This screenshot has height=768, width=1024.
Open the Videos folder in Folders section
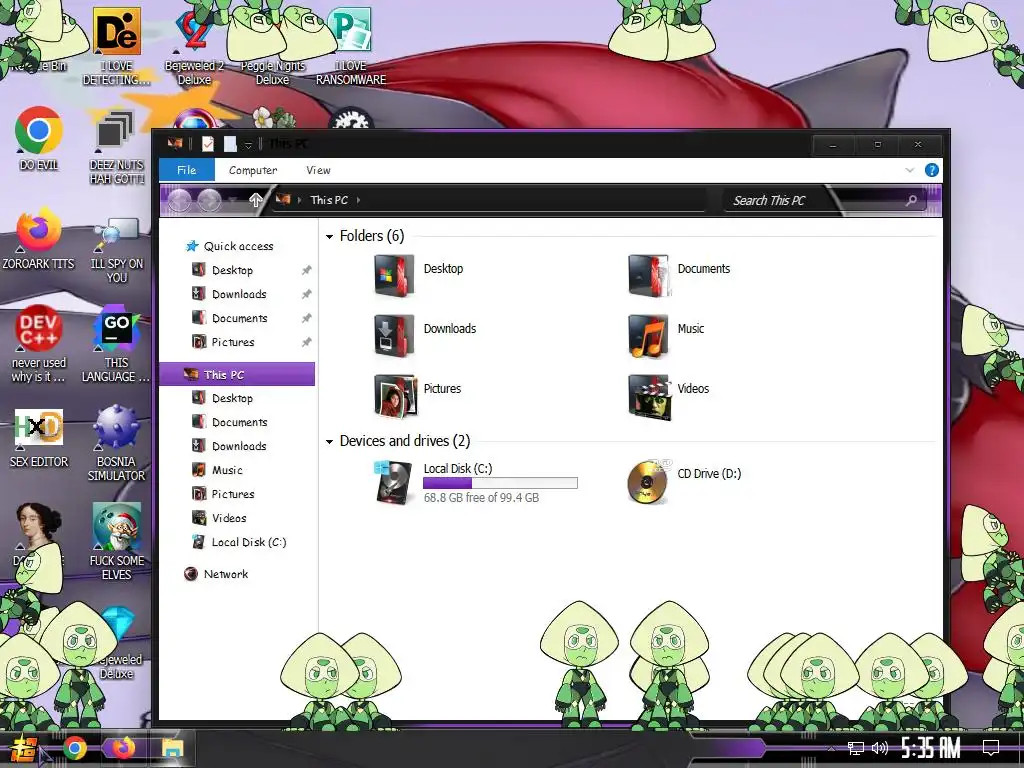[x=668, y=395]
